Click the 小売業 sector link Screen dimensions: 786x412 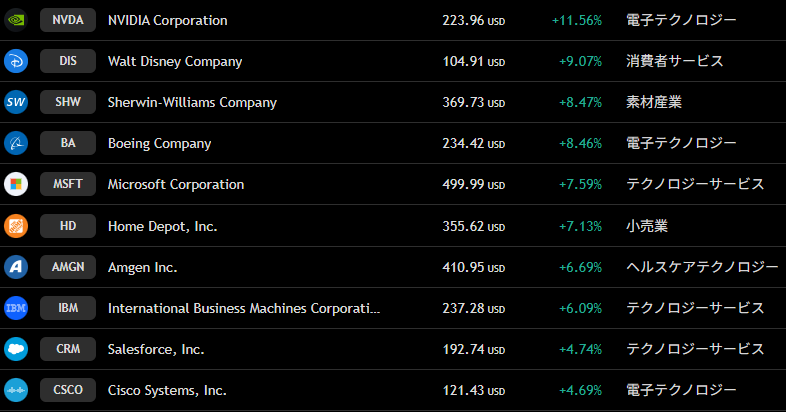[647, 226]
